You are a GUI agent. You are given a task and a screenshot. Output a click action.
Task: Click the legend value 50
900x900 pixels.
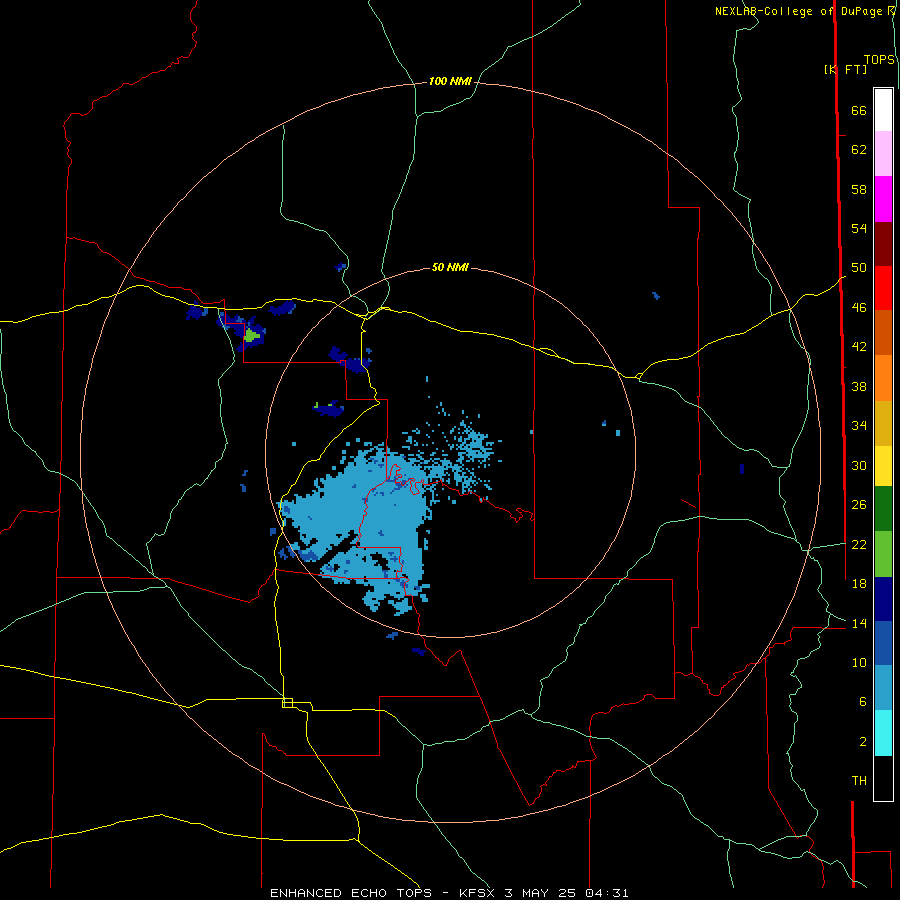[x=859, y=268]
